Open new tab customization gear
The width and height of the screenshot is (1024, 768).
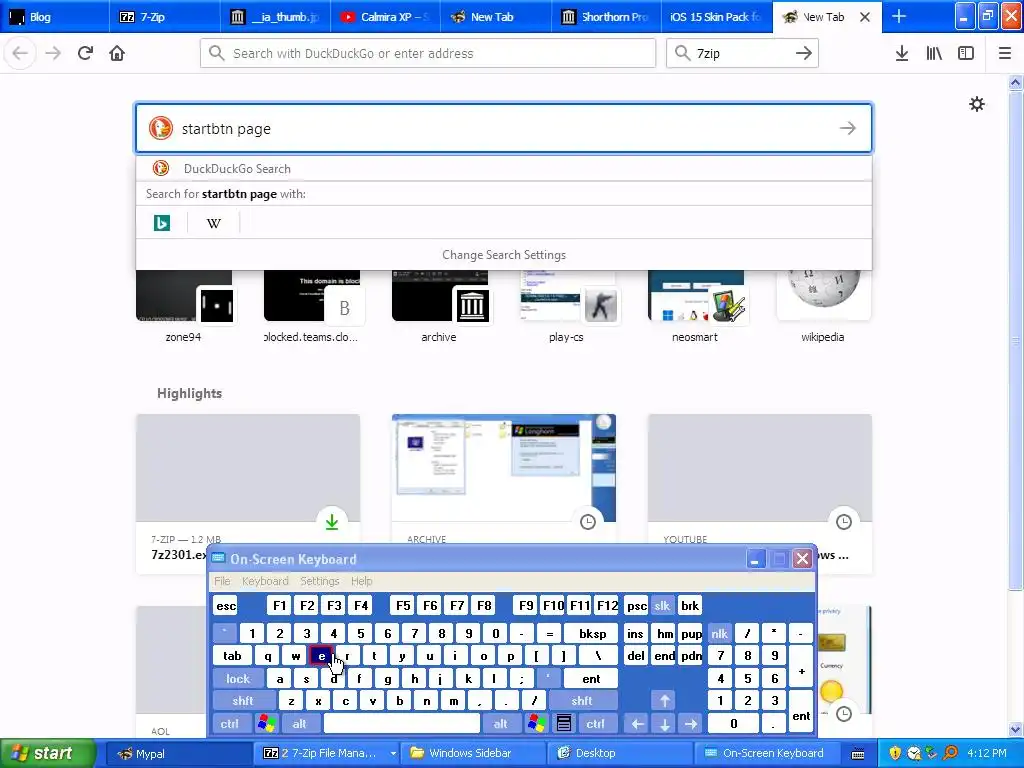(977, 104)
